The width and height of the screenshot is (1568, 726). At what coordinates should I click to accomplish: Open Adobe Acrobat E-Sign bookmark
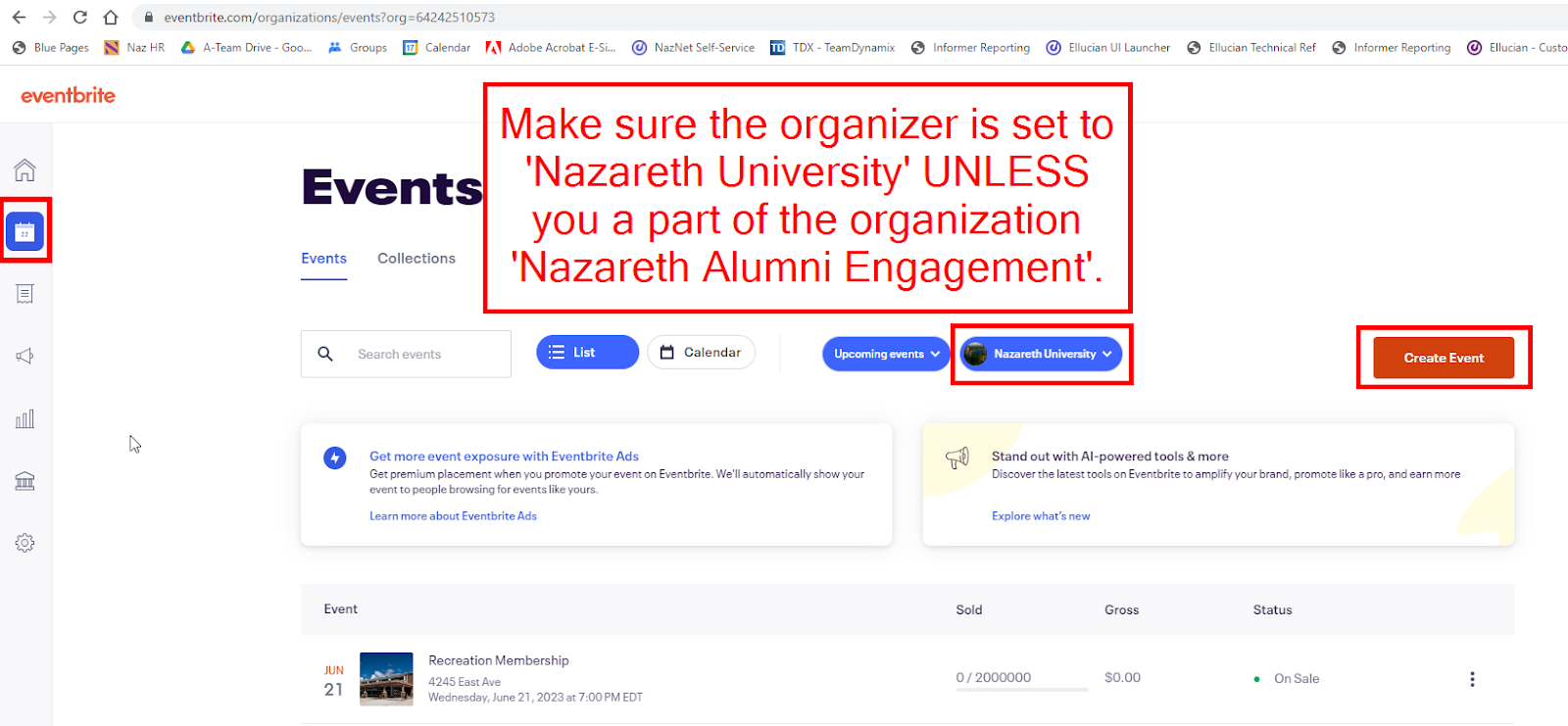(x=551, y=47)
